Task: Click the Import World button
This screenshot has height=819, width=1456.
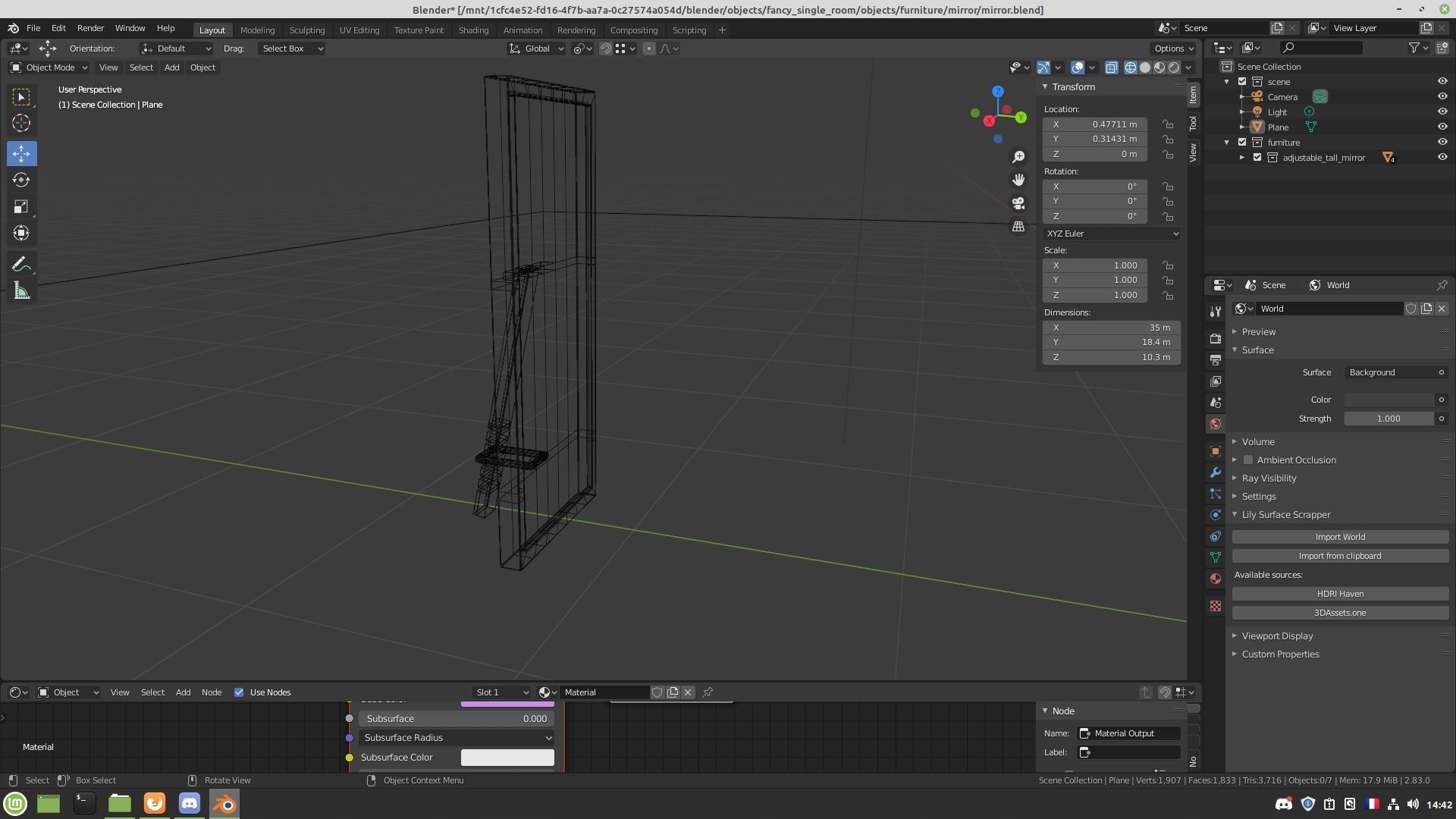Action: pyautogui.click(x=1340, y=537)
